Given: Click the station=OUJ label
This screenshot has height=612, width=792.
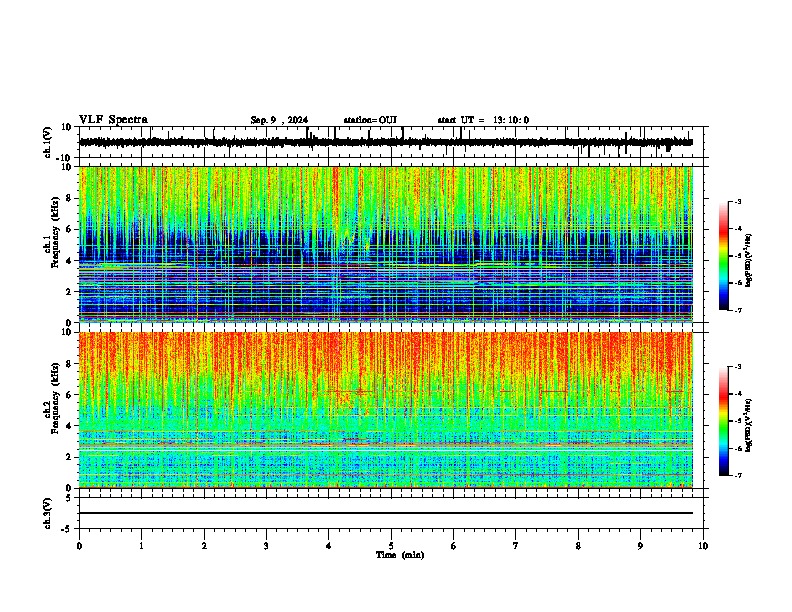Looking at the screenshot, I should (370, 120).
